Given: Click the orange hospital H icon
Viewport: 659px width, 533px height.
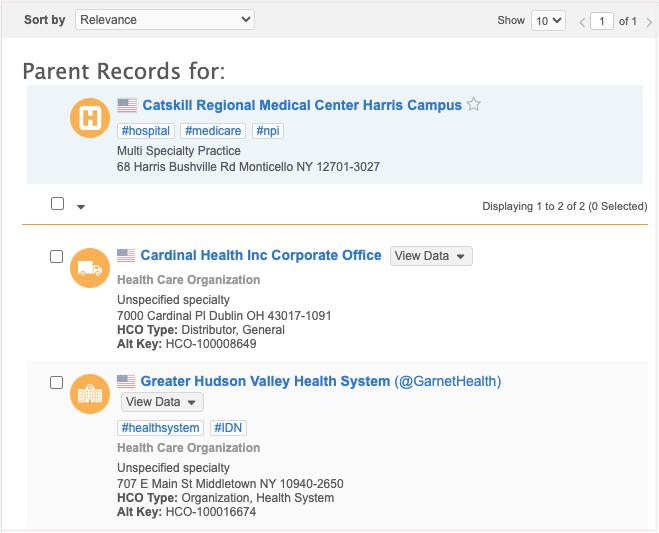Looking at the screenshot, I should (90, 118).
